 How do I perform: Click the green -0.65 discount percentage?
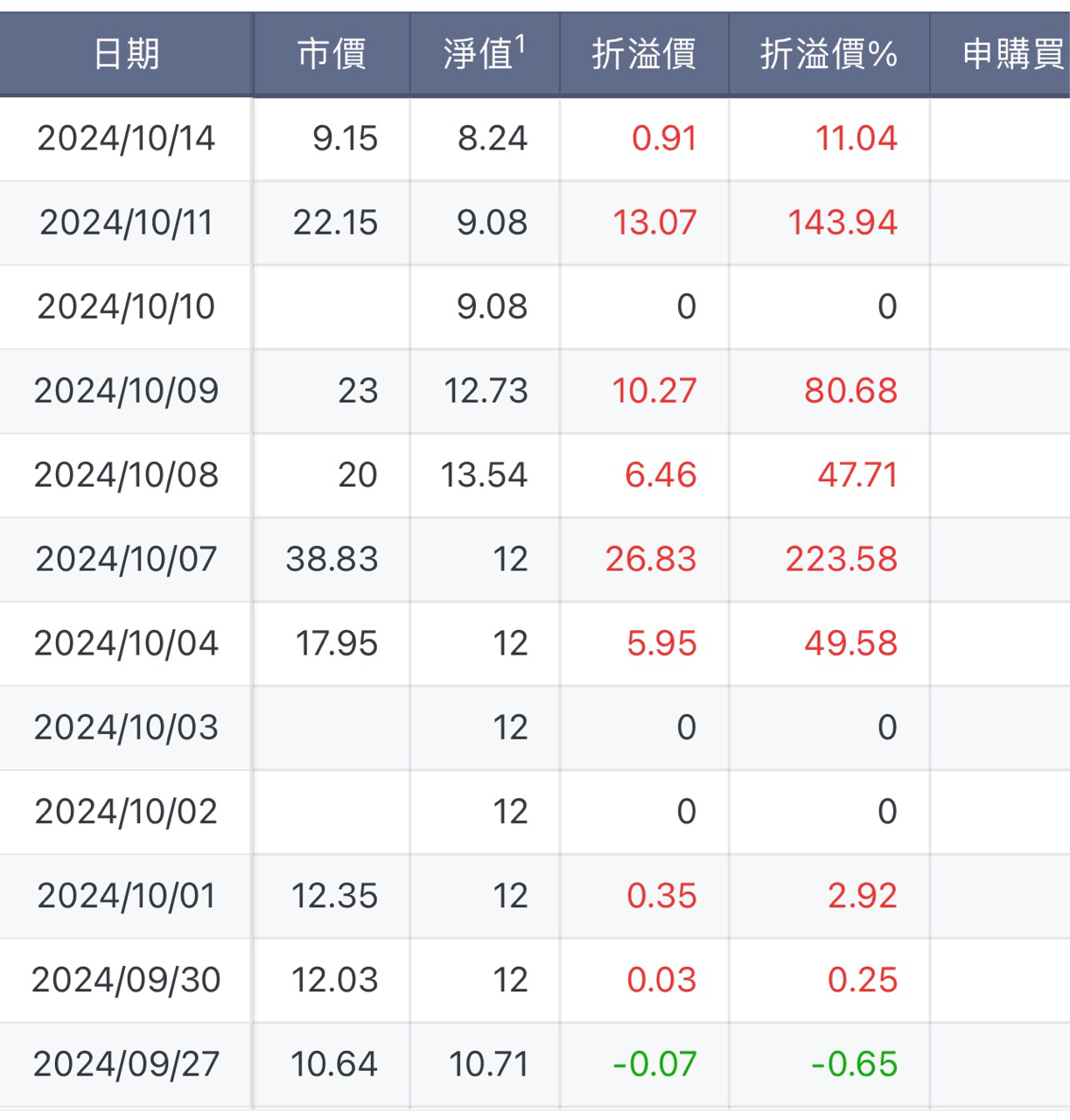click(854, 1064)
